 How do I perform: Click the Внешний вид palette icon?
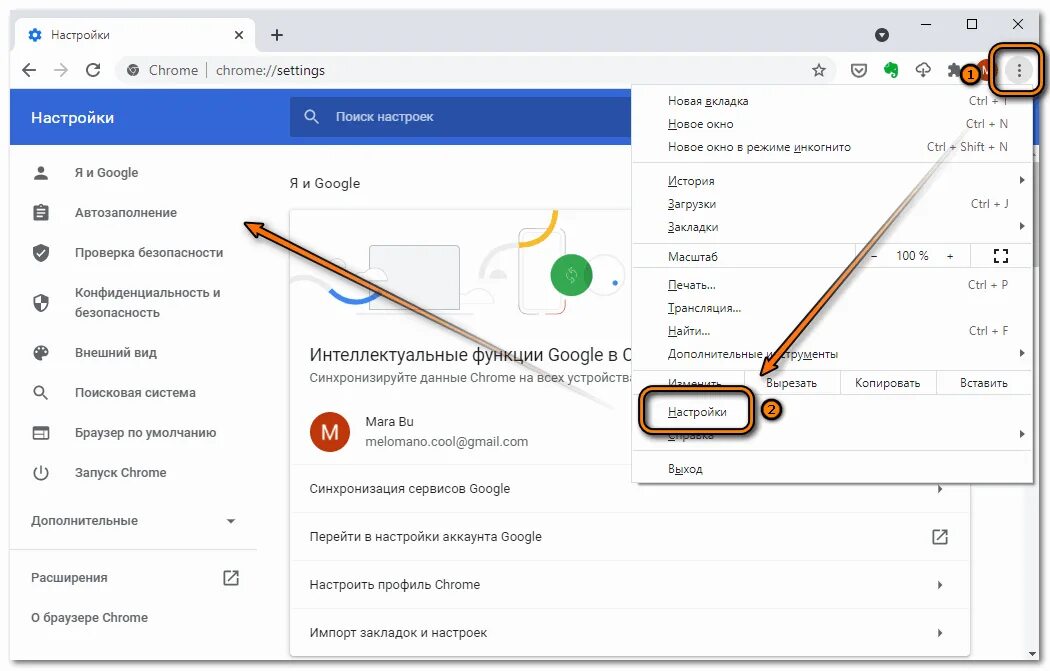tap(41, 353)
